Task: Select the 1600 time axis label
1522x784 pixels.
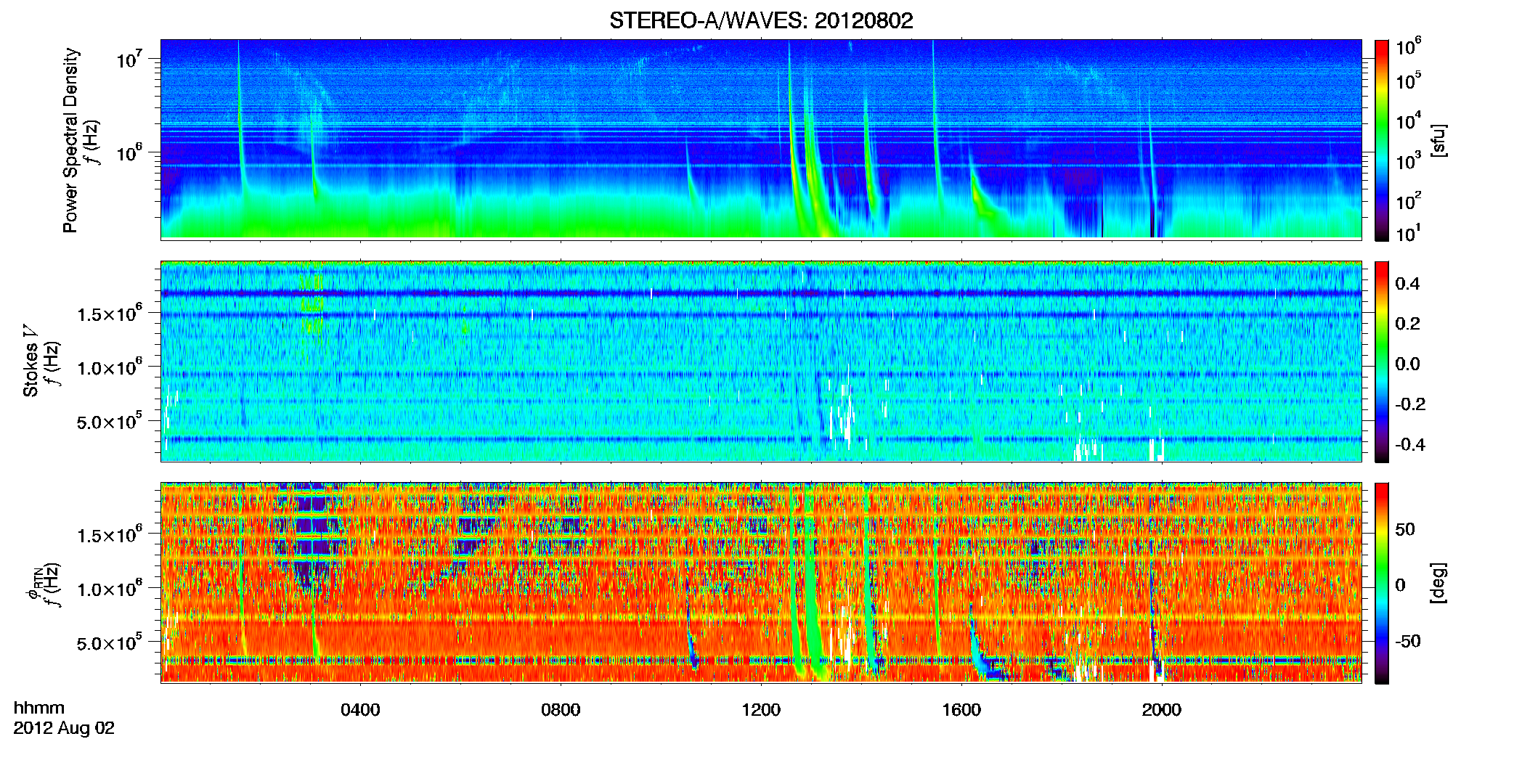Action: click(x=961, y=710)
